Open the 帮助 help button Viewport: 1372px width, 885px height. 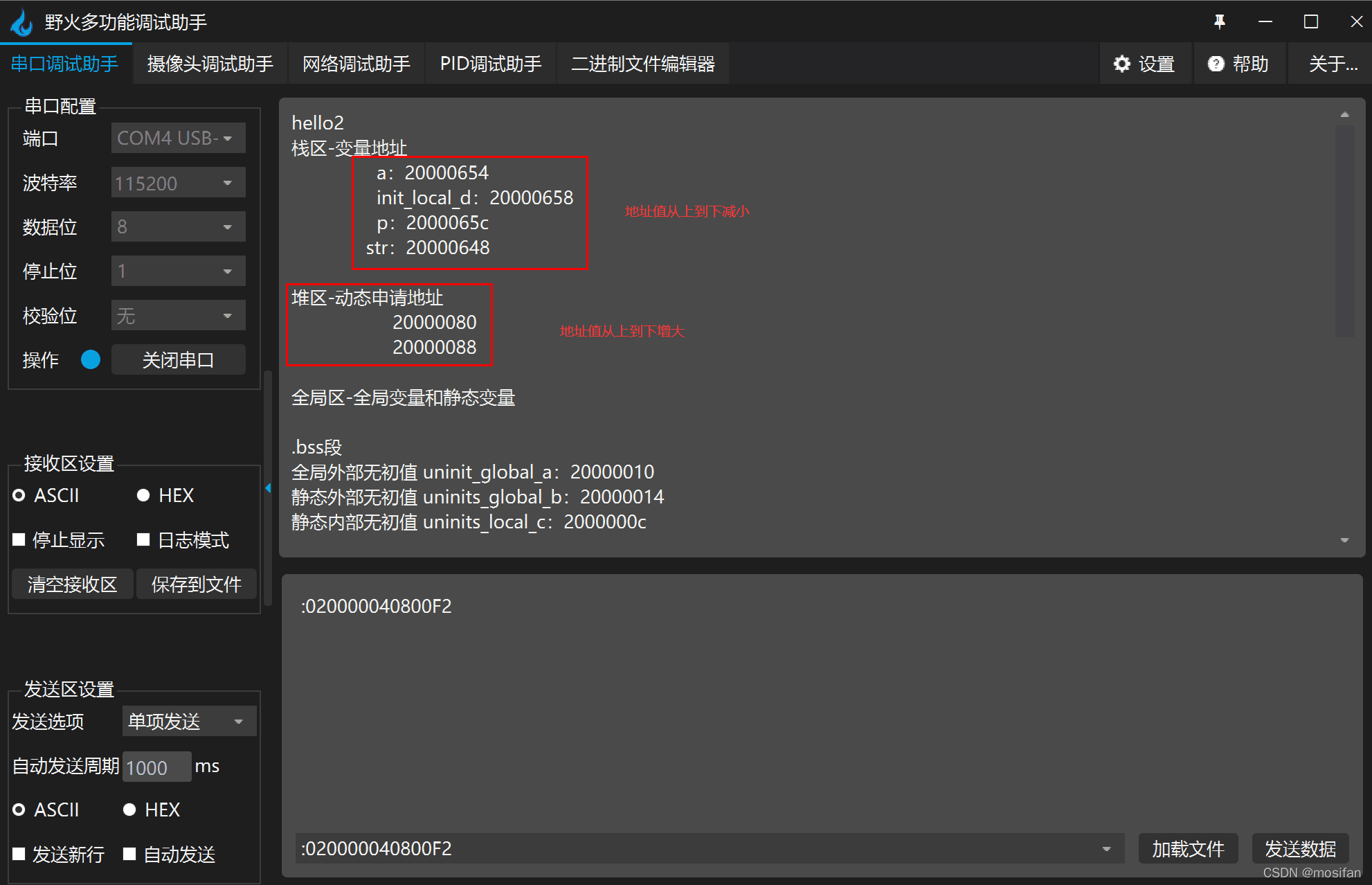pos(1239,64)
